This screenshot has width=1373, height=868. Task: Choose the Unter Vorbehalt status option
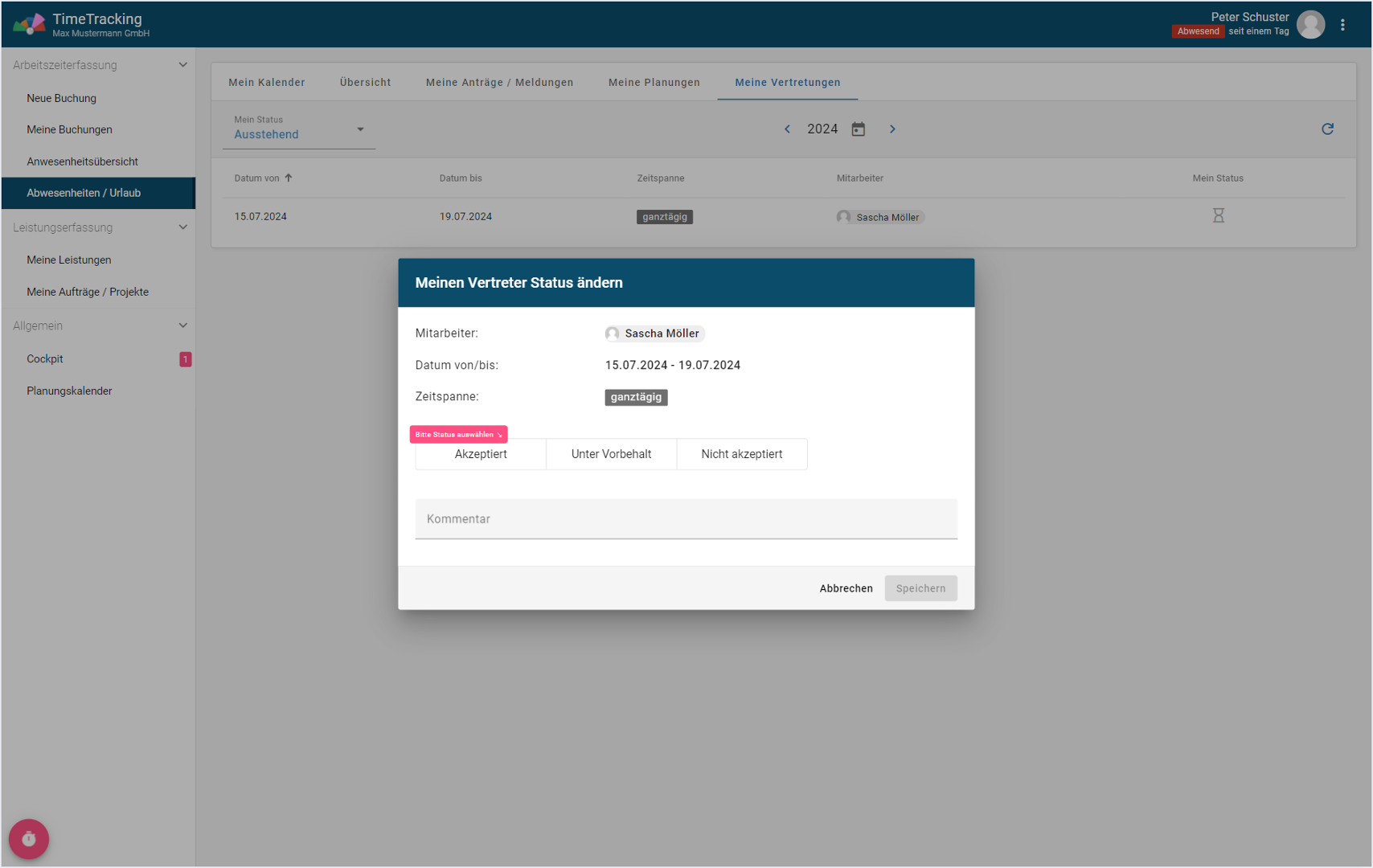pos(611,454)
